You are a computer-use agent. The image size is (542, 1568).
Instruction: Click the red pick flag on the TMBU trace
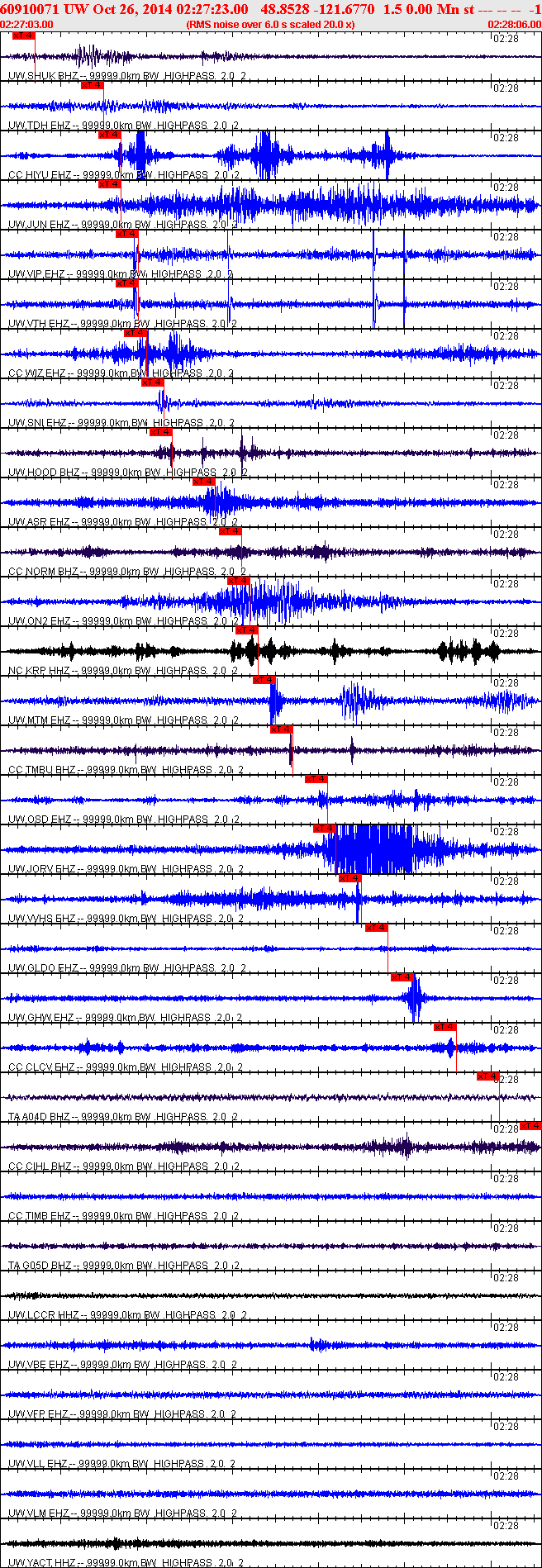click(281, 729)
